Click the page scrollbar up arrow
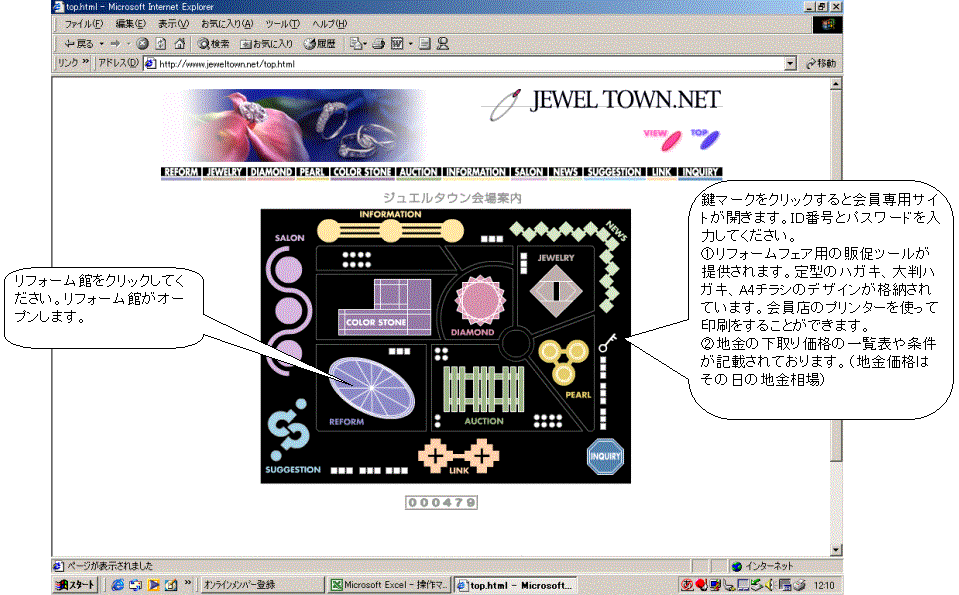The height and width of the screenshot is (595, 959). click(836, 83)
